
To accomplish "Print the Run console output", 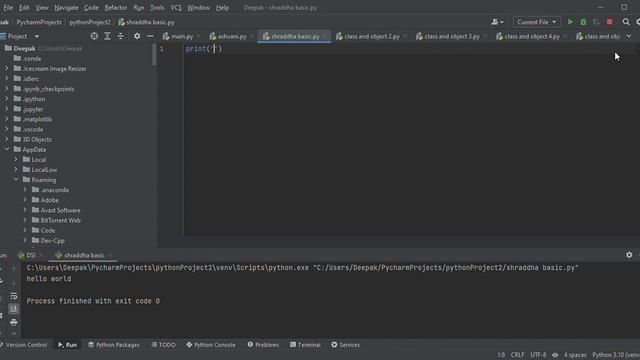I will [x=13, y=322].
